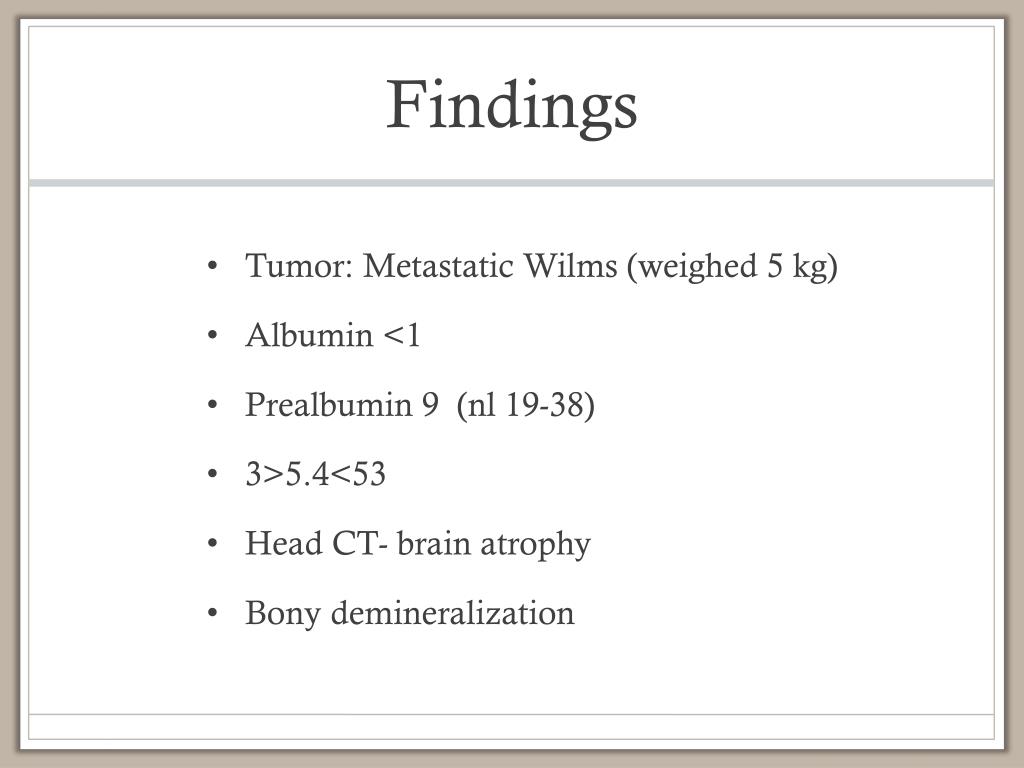Click the bullet dot before Albumin

[212, 336]
